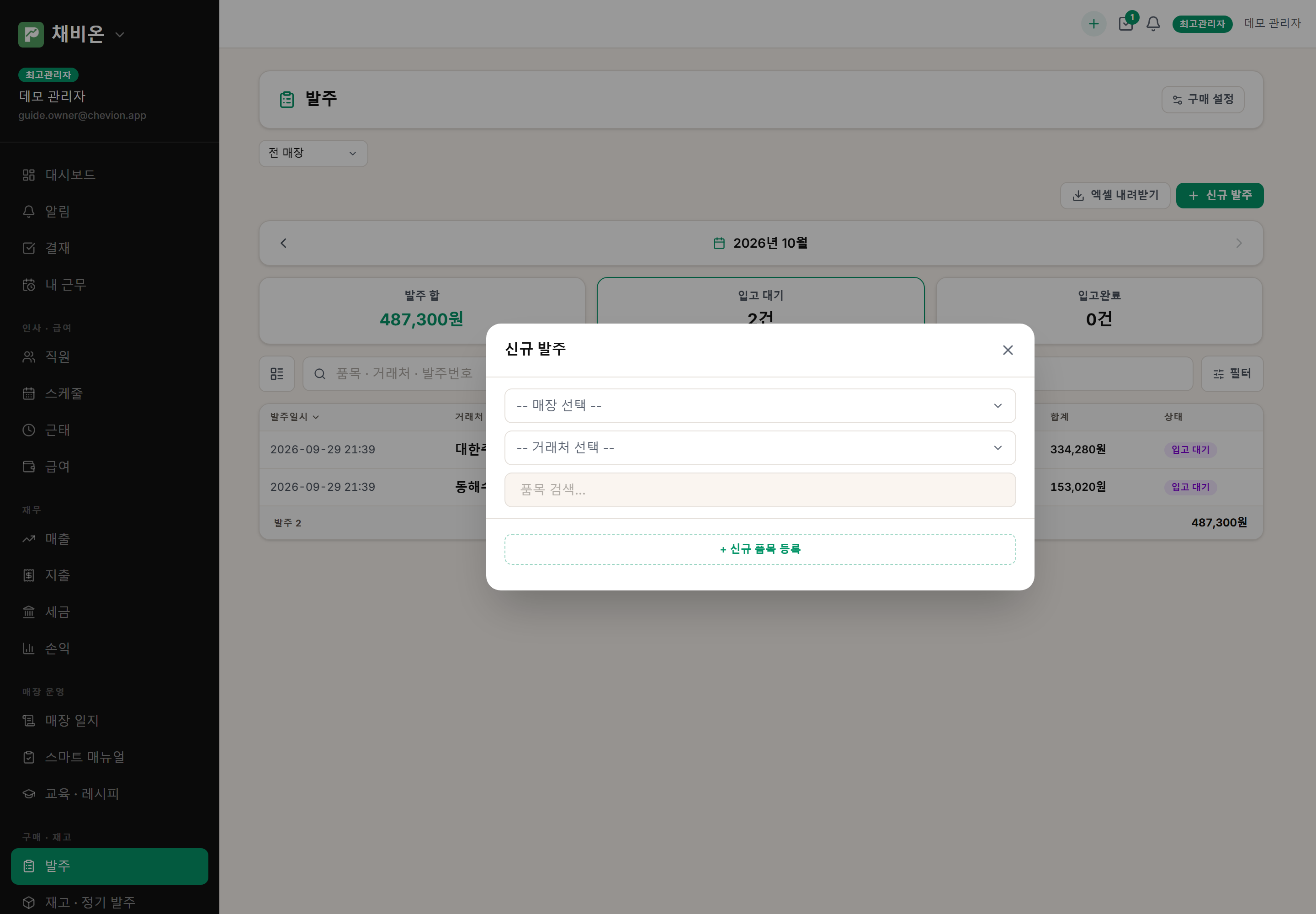The height and width of the screenshot is (914, 1316).
Task: Select the 발주 합 487,300원 card
Action: point(422,311)
